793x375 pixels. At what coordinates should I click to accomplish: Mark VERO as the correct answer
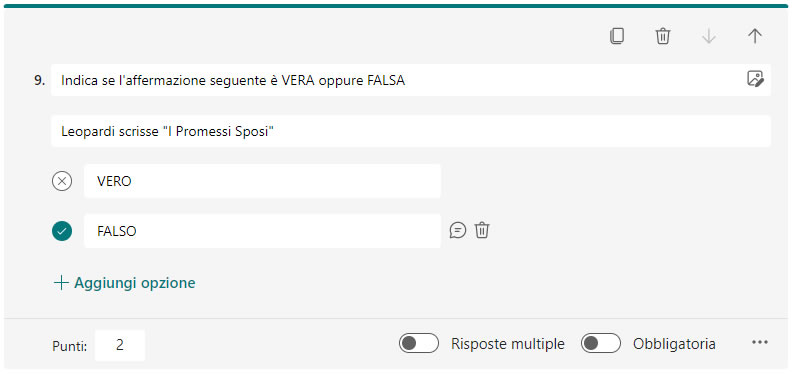[62, 181]
